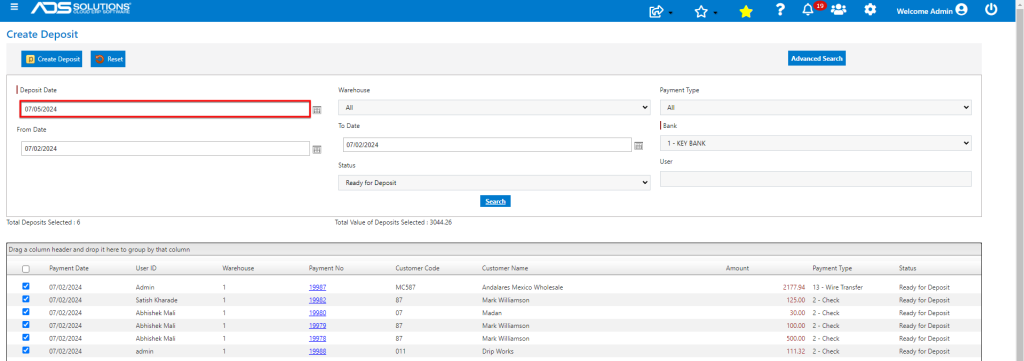Open payment number 19978 link
Screen dimensions: 1024x361
[317, 339]
